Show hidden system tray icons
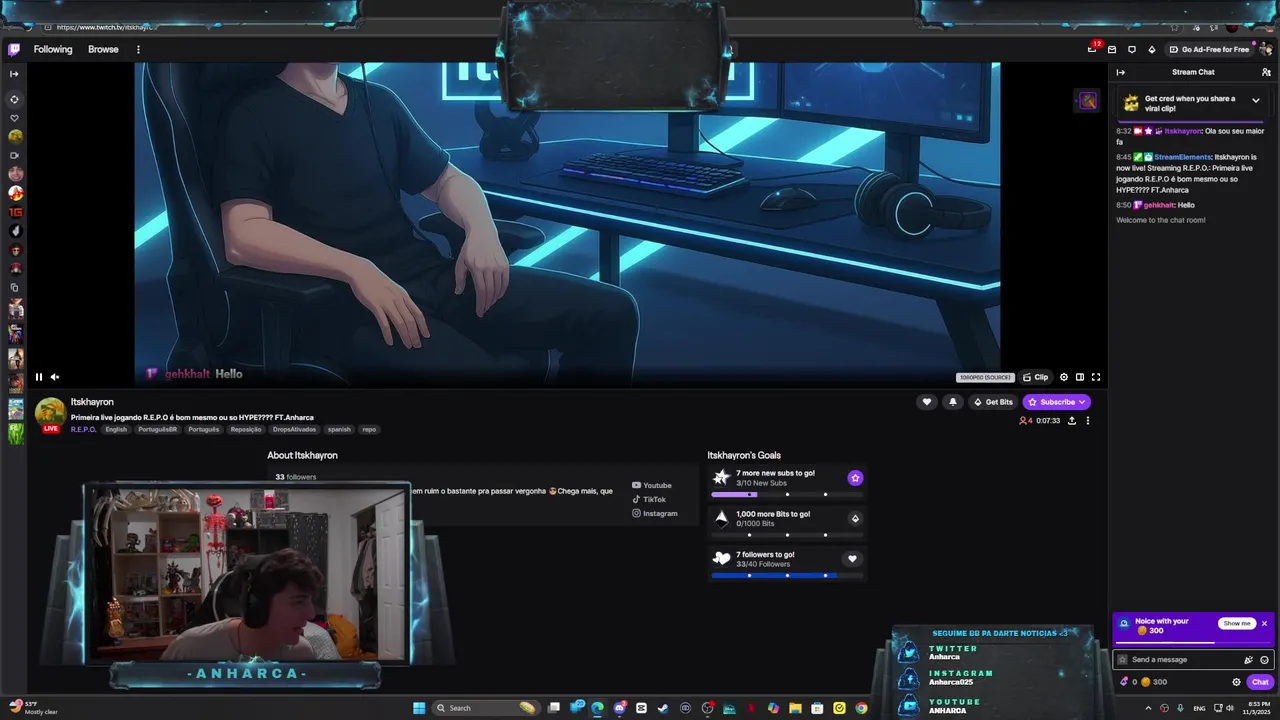Image resolution: width=1280 pixels, height=720 pixels. (1148, 708)
